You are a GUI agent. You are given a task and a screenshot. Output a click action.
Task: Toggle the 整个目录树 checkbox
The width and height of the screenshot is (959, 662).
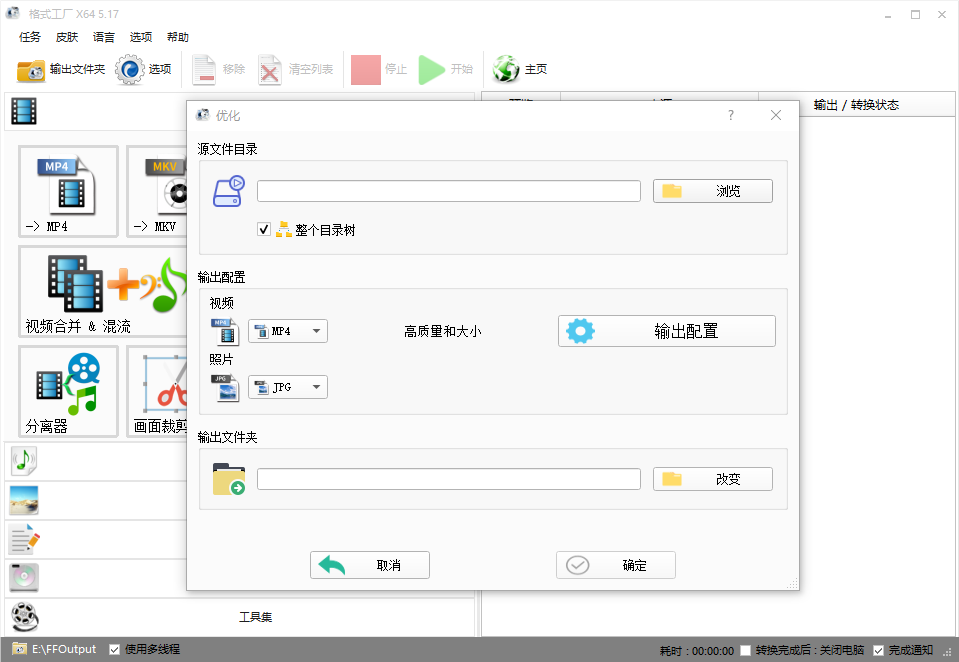(x=263, y=229)
